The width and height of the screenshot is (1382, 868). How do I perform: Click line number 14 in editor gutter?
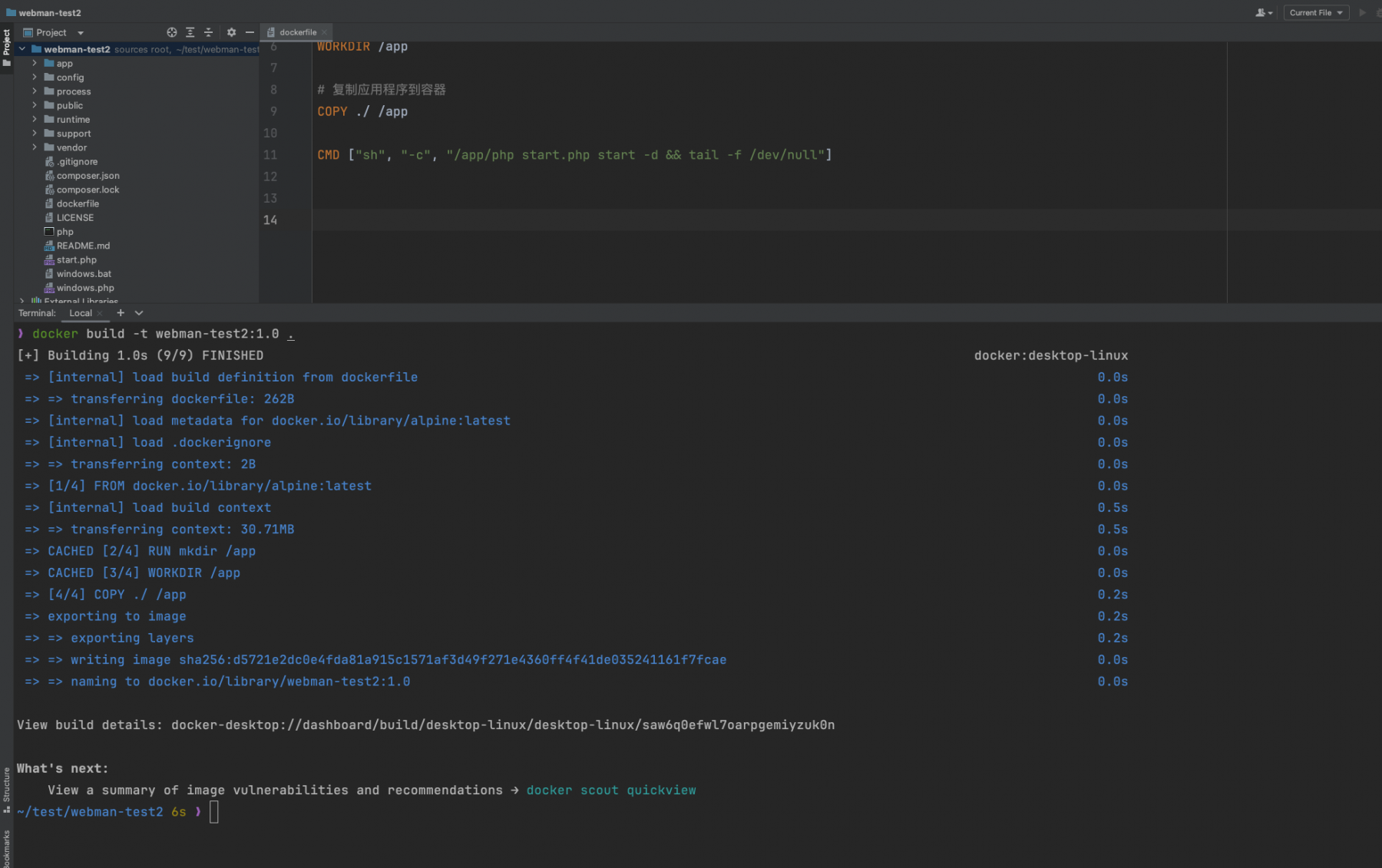tap(270, 220)
